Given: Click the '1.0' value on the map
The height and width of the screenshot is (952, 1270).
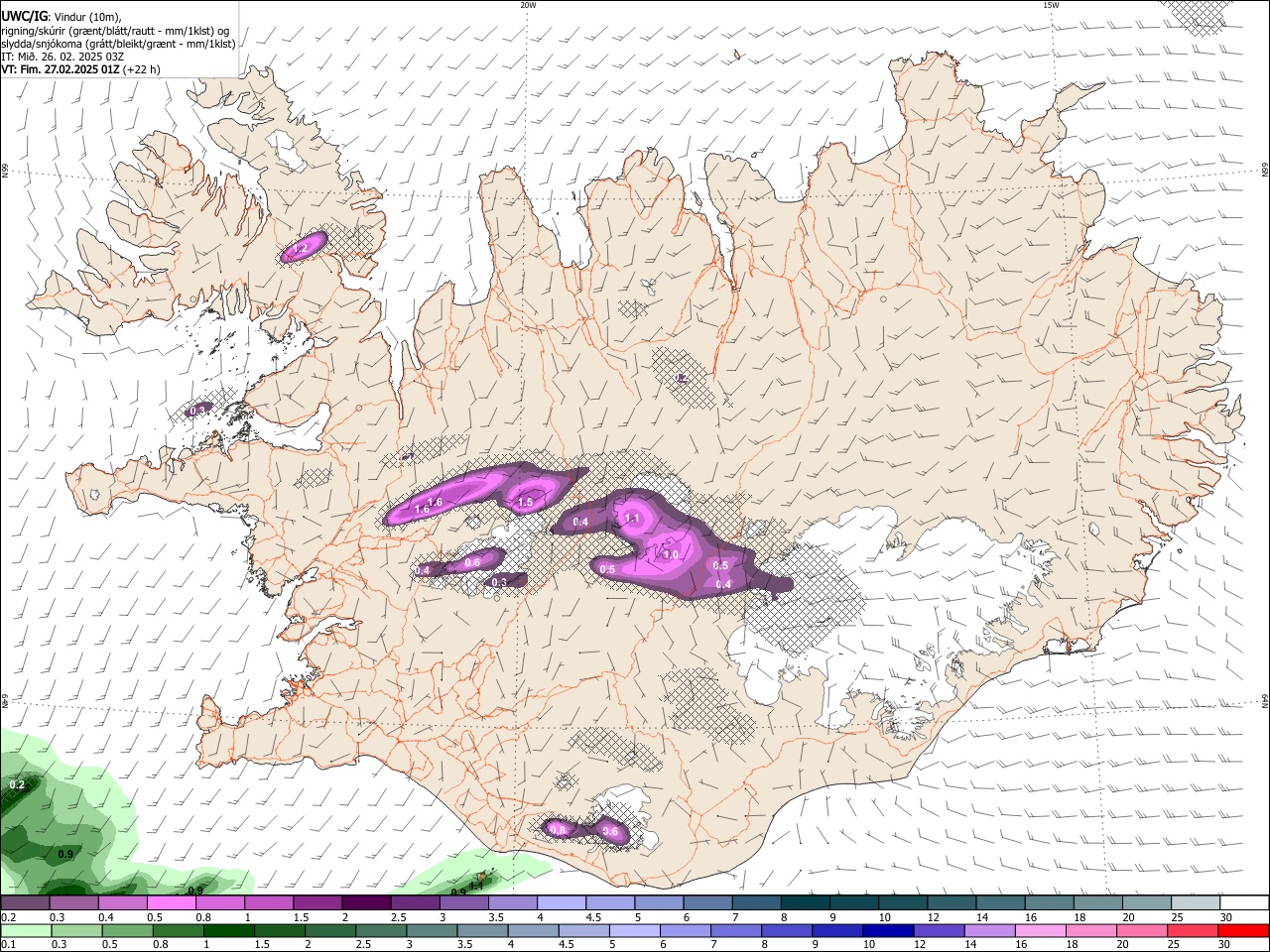Looking at the screenshot, I should coord(671,555).
